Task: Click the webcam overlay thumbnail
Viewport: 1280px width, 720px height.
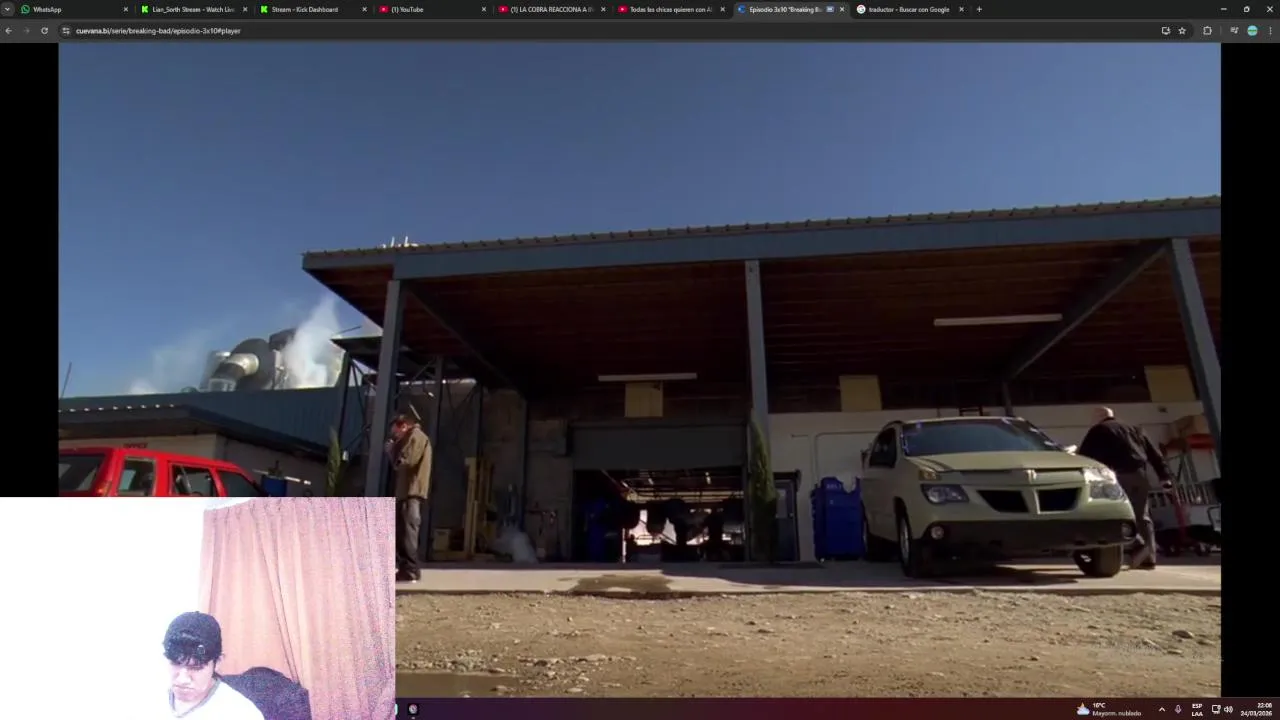Action: [x=197, y=609]
